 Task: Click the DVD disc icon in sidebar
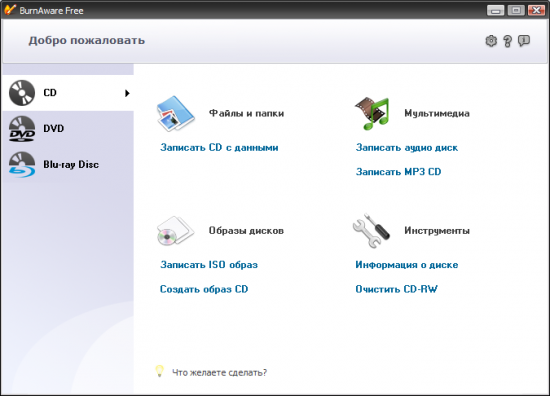pyautogui.click(x=22, y=129)
